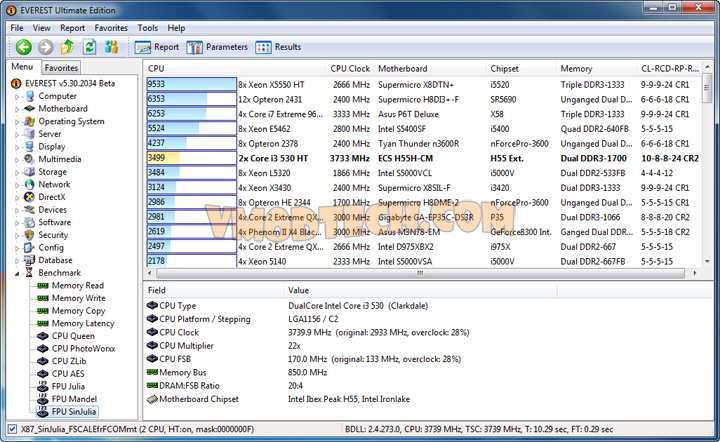The image size is (720, 442).
Task: Select the Network icon in the tree
Action: pyautogui.click(x=30, y=185)
